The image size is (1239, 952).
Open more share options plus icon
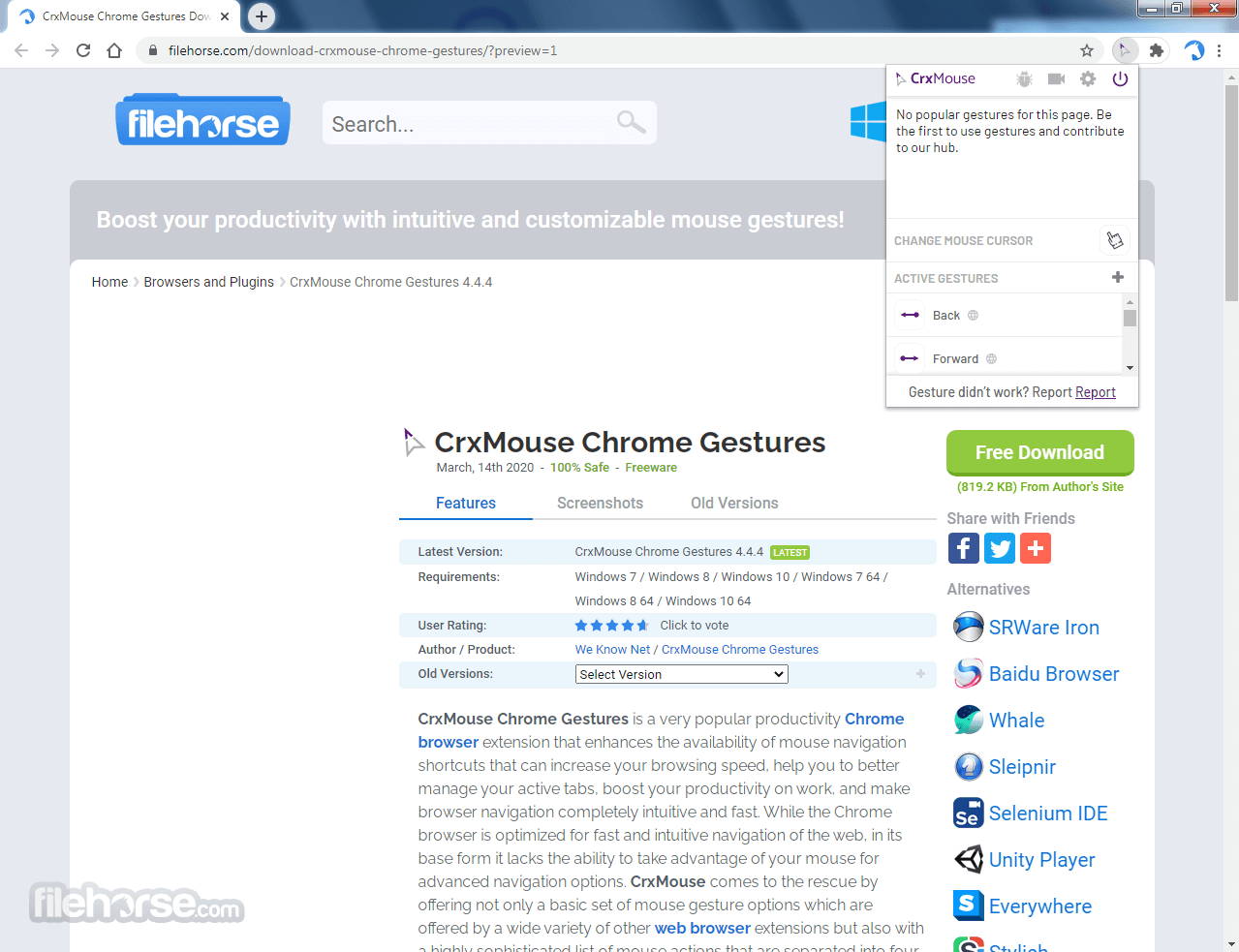point(1036,548)
